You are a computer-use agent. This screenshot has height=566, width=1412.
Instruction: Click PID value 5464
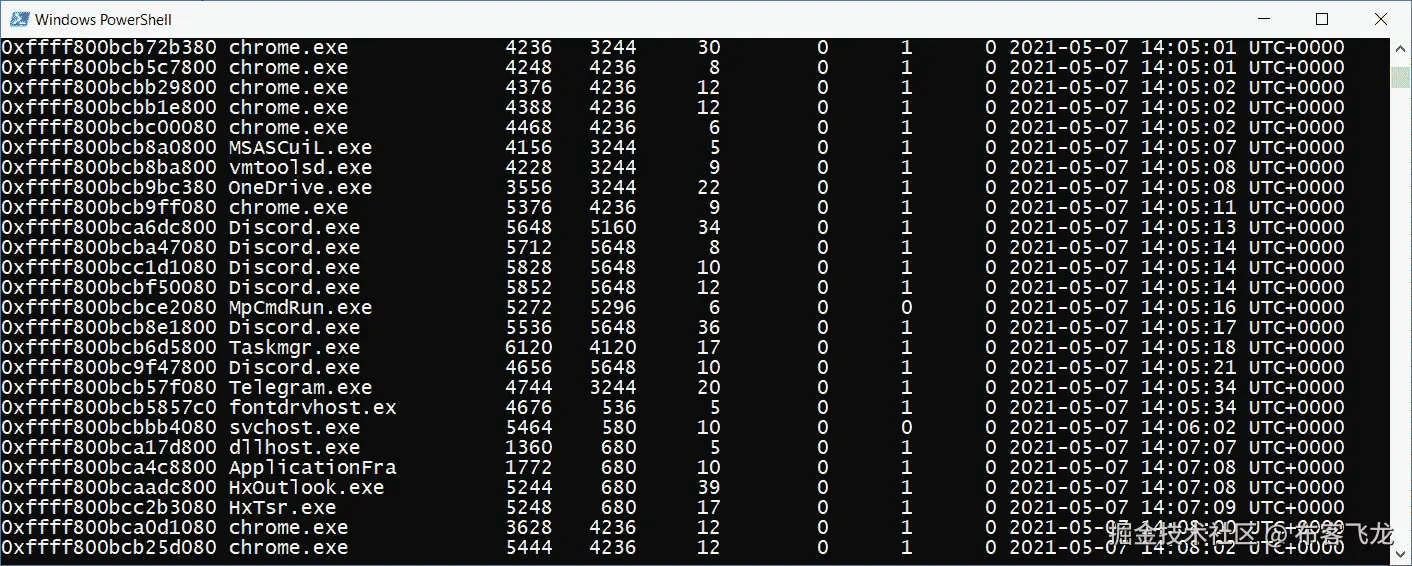tap(528, 427)
